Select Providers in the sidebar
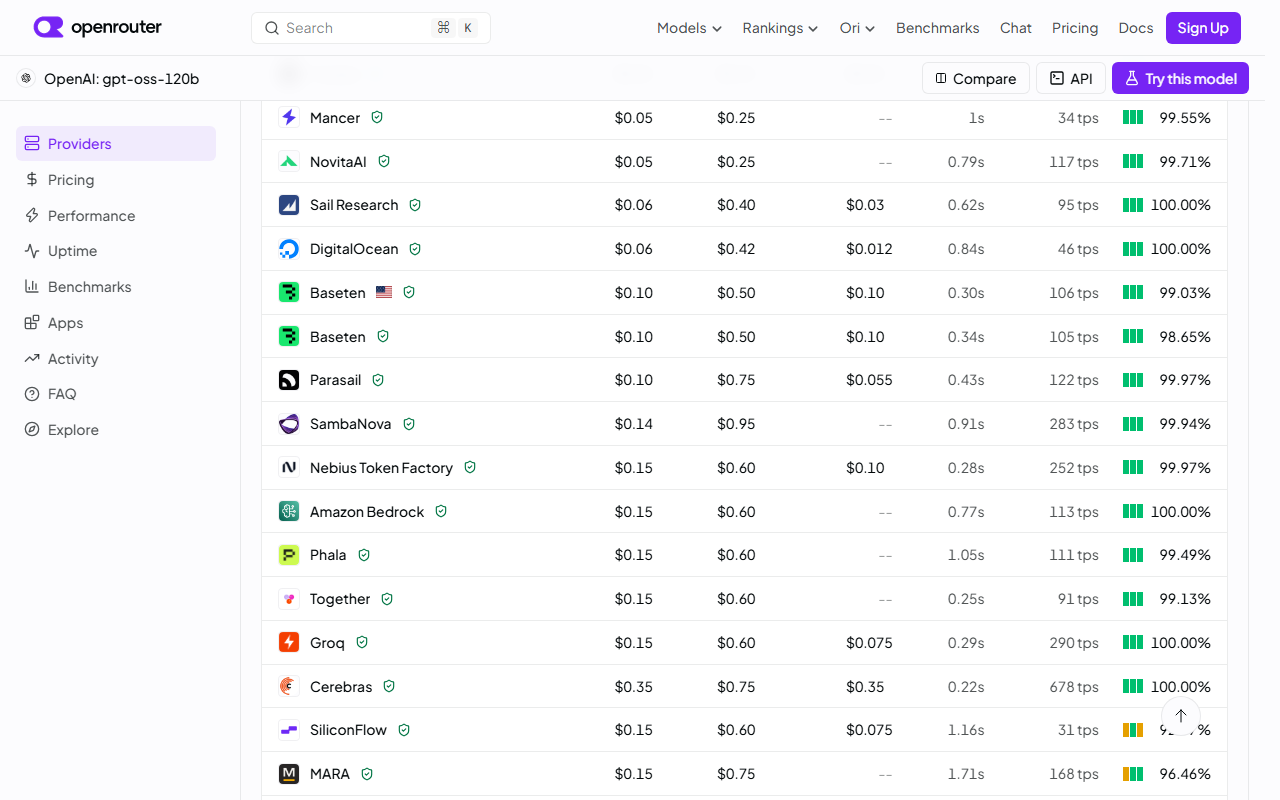Viewport: 1280px width, 800px height. tap(116, 143)
